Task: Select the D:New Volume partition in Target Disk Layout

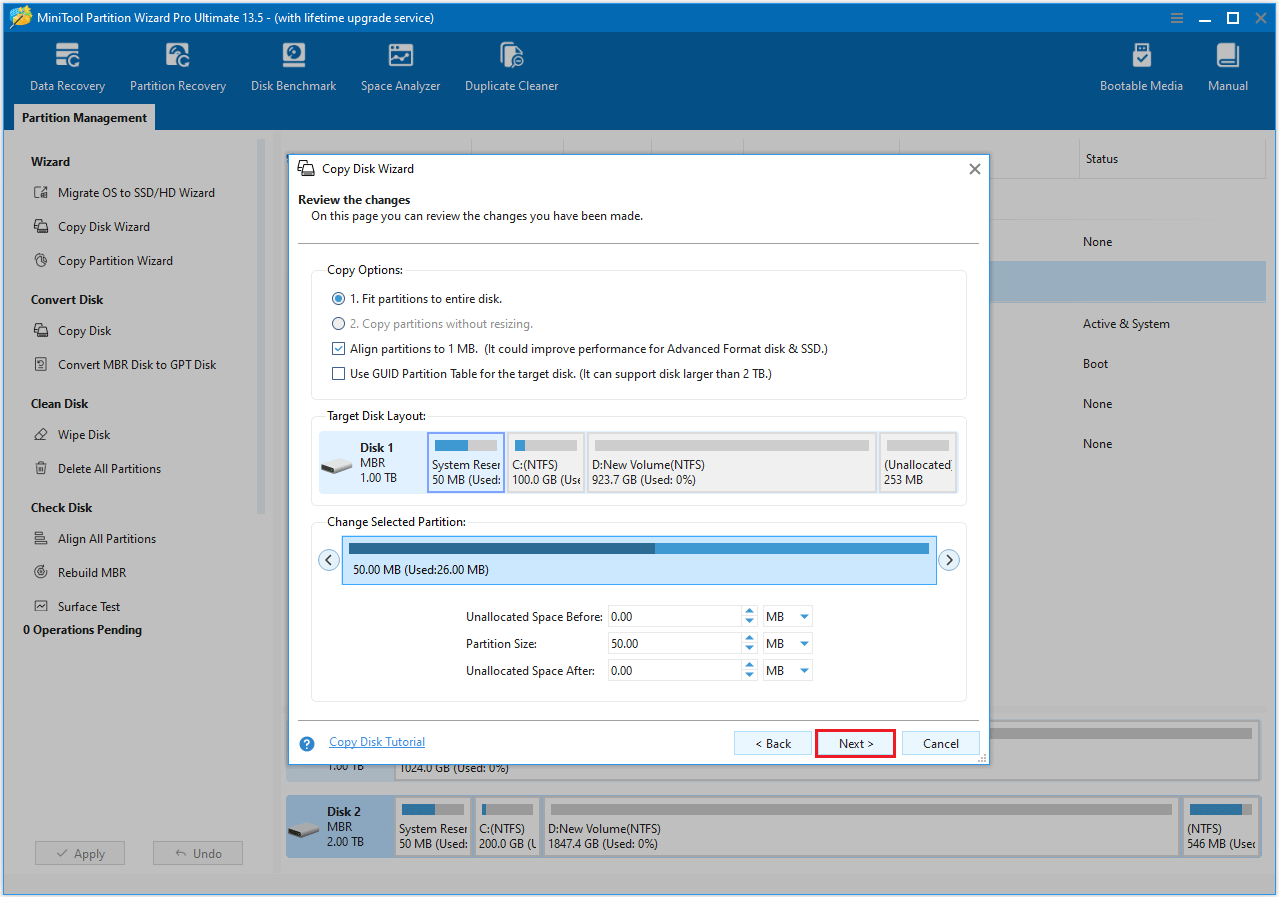Action: [x=731, y=462]
